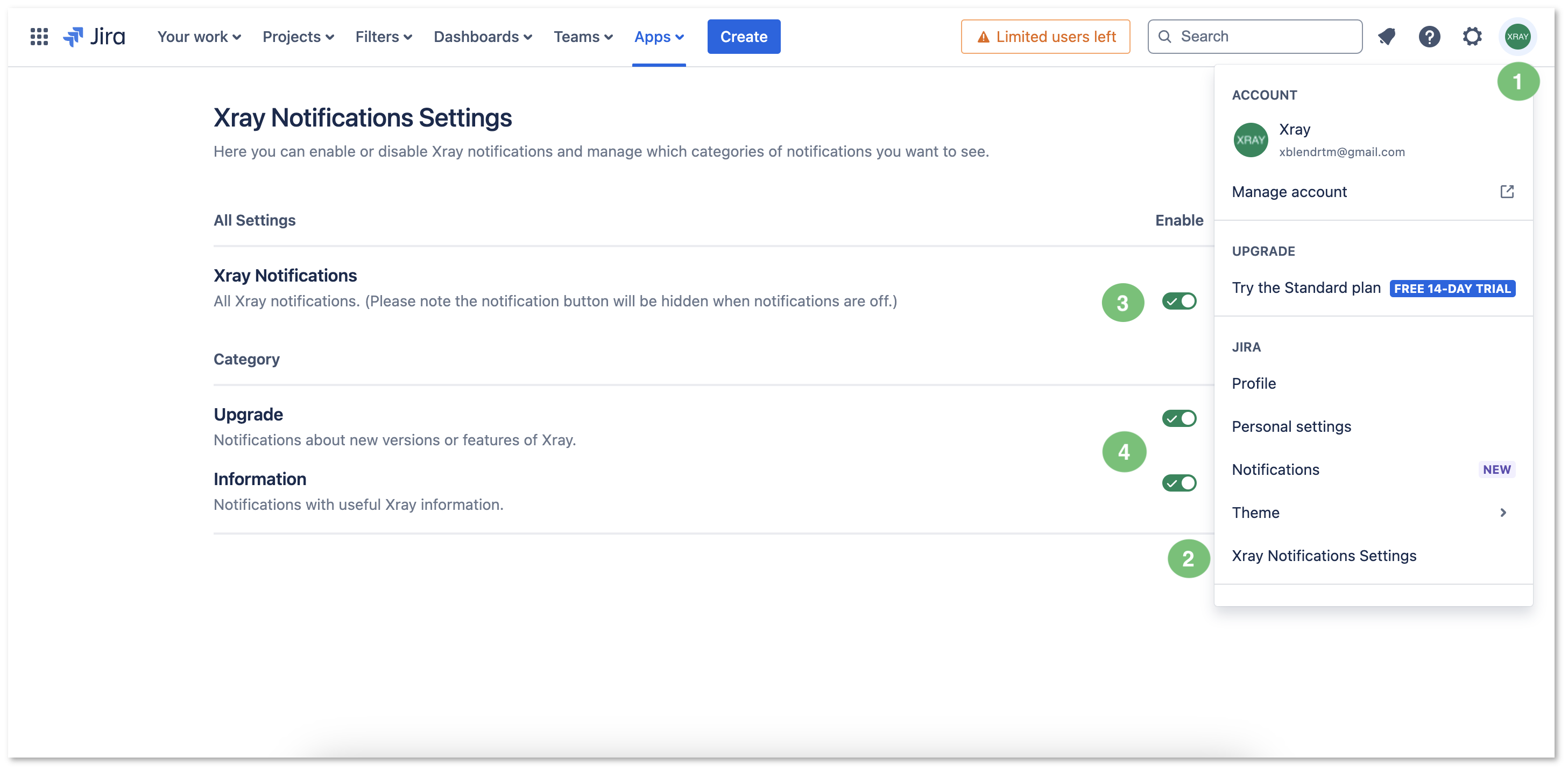Image resolution: width=1568 pixels, height=771 pixels.
Task: Open the app switcher grid icon
Action: point(39,37)
